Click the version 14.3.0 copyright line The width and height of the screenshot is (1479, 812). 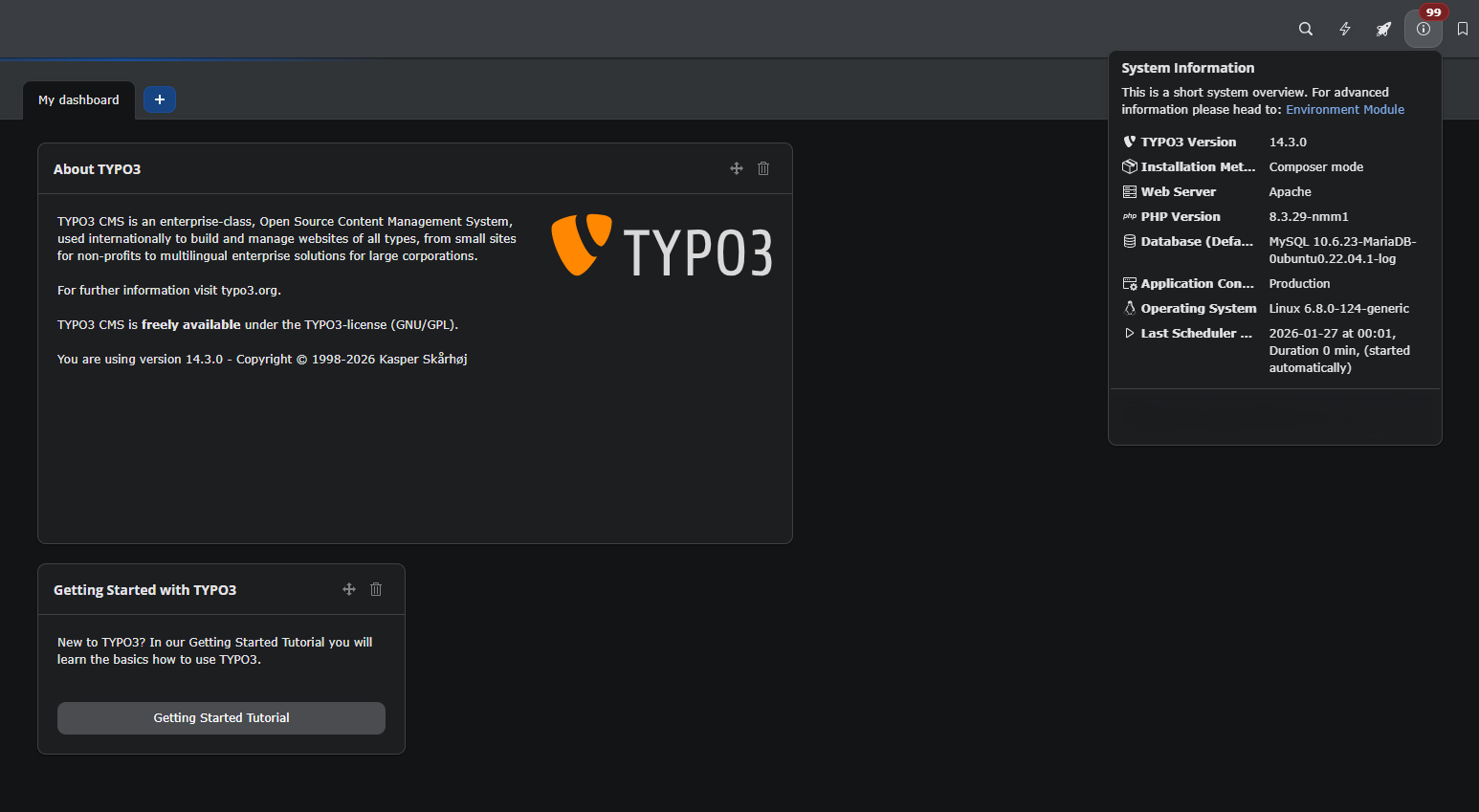pyautogui.click(x=262, y=359)
